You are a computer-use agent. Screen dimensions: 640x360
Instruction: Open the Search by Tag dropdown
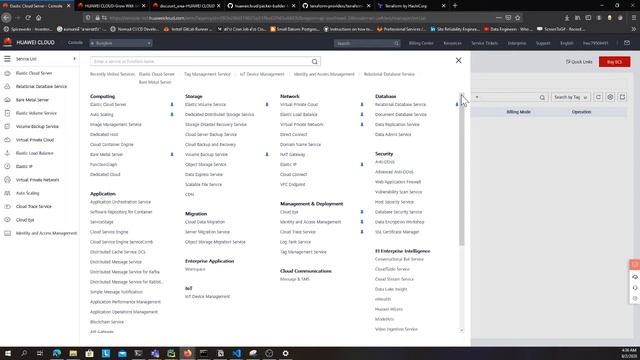point(571,97)
